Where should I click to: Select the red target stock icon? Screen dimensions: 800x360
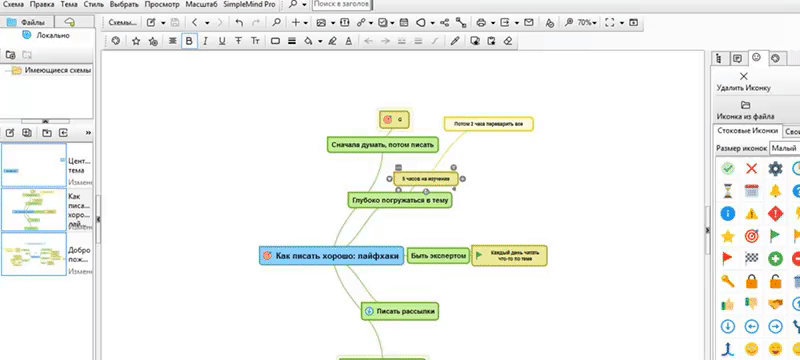pyautogui.click(x=751, y=236)
